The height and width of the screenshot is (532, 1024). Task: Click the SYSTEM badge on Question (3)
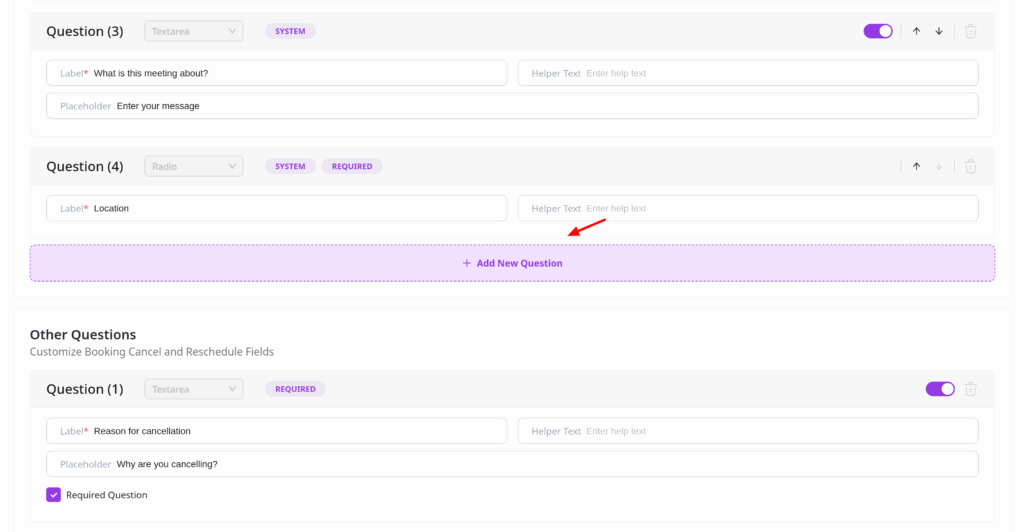tap(290, 31)
